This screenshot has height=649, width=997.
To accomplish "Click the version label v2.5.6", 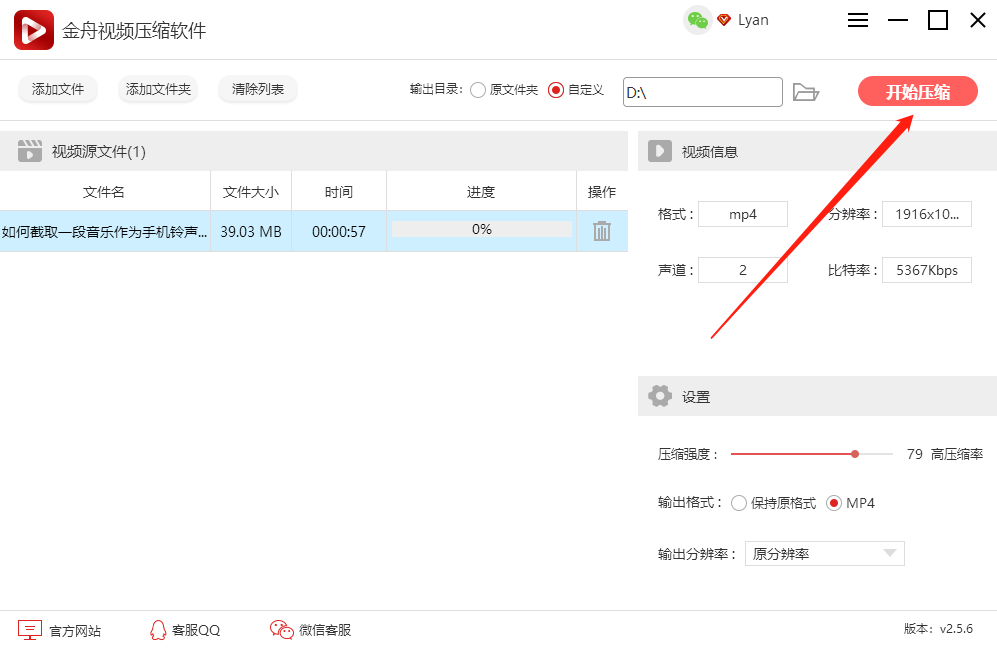I will 956,629.
